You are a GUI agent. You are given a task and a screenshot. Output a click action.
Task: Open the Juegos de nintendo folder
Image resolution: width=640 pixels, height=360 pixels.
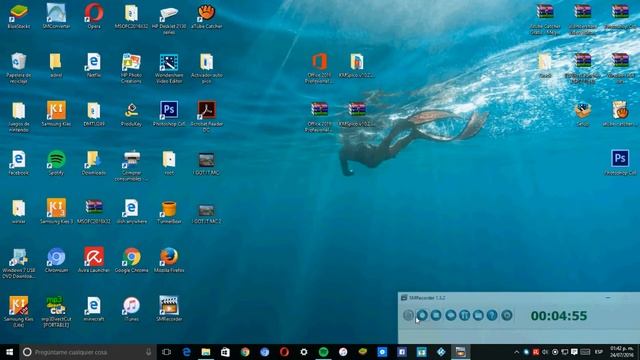[18, 117]
